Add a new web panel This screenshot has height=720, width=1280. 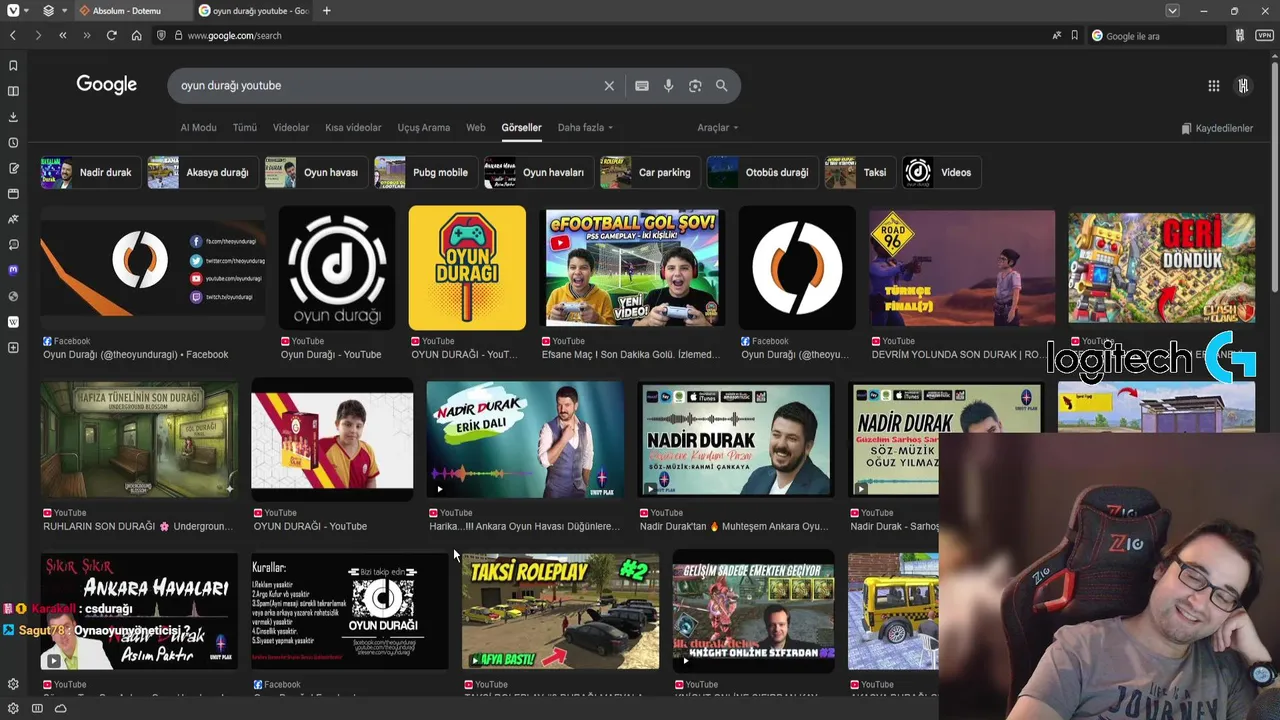(x=13, y=347)
